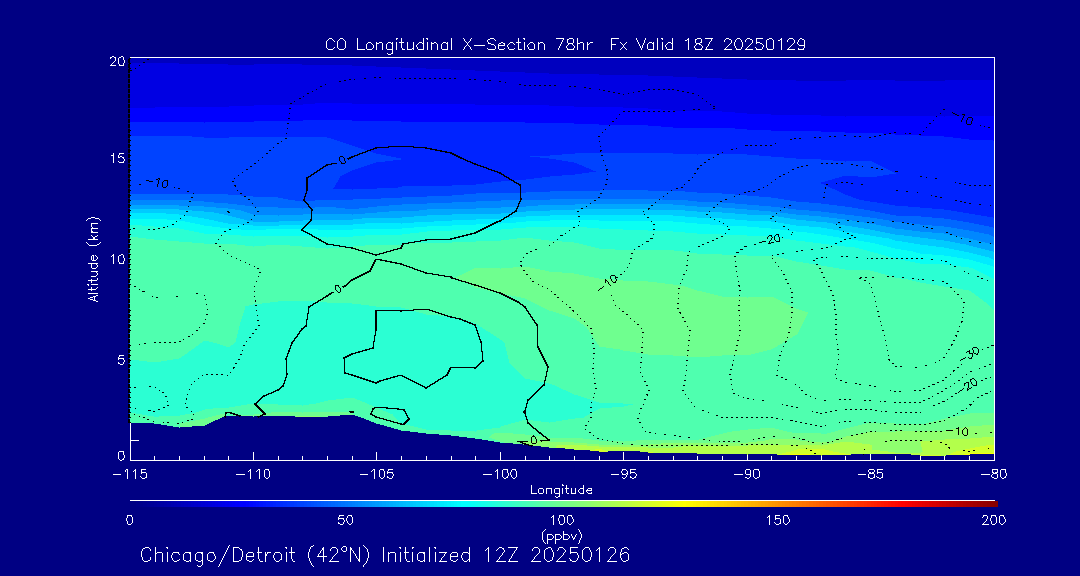1080x576 pixels.
Task: Click the "15" altitude axis tick label
Action: pyautogui.click(x=117, y=158)
